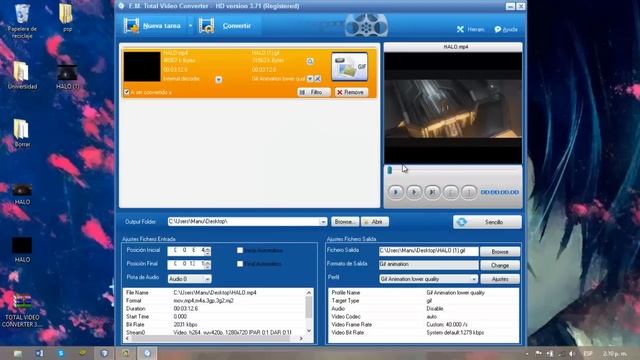
Task: Open the Herram. tools menu
Action: [471, 29]
